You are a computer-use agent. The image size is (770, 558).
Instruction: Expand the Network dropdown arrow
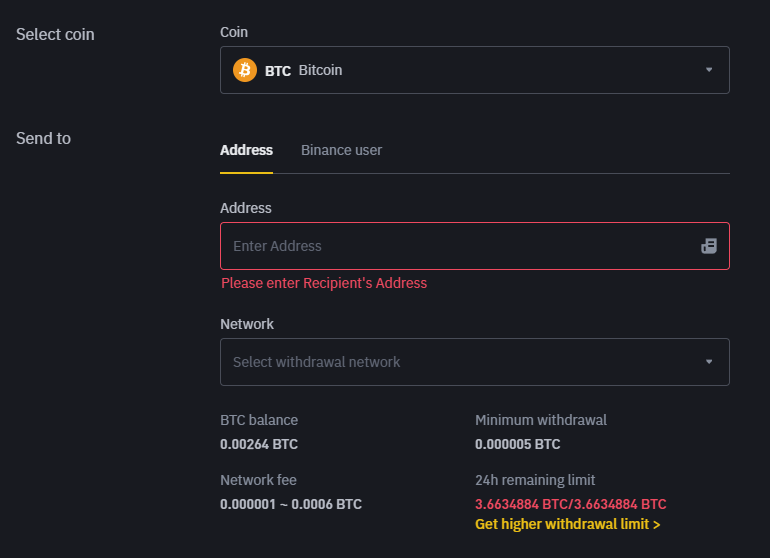coord(709,362)
